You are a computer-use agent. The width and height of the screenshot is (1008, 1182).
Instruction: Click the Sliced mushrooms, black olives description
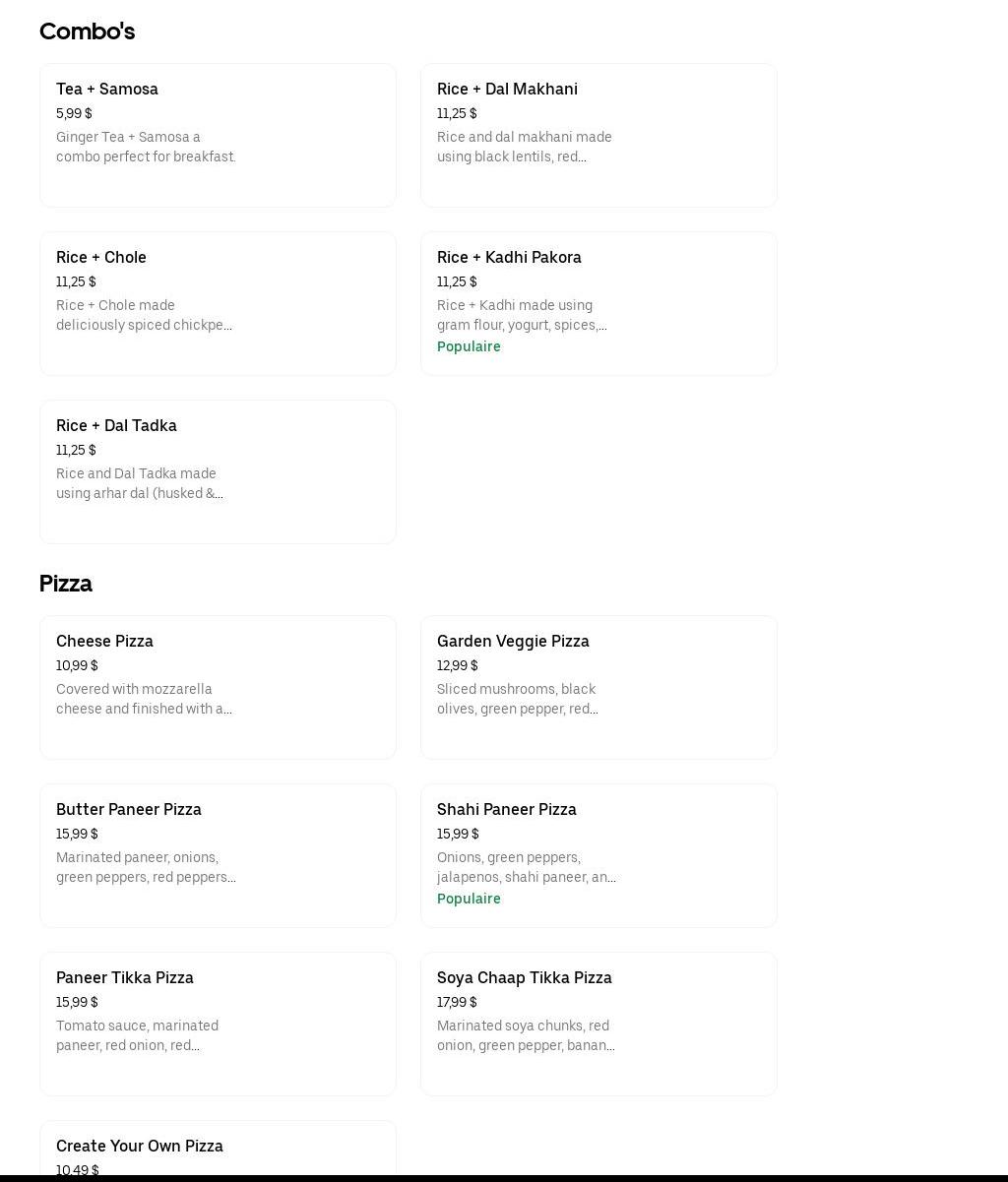coord(518,699)
